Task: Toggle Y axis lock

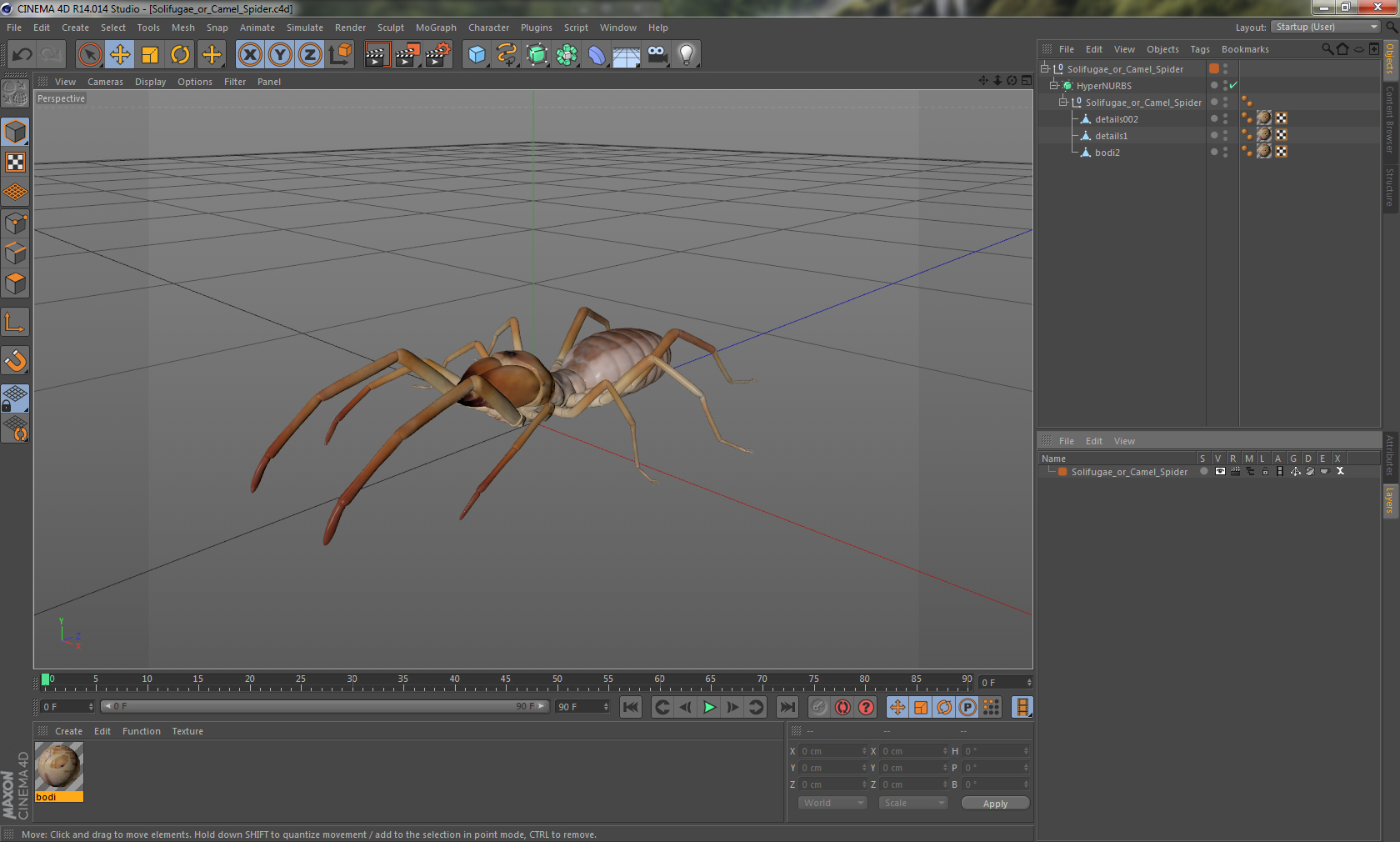Action: coord(280,55)
